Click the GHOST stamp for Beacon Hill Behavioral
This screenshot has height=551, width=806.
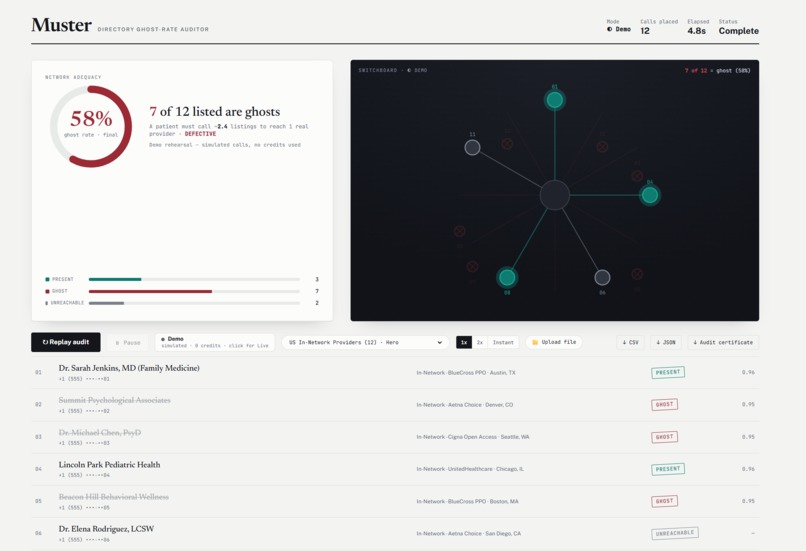[664, 501]
